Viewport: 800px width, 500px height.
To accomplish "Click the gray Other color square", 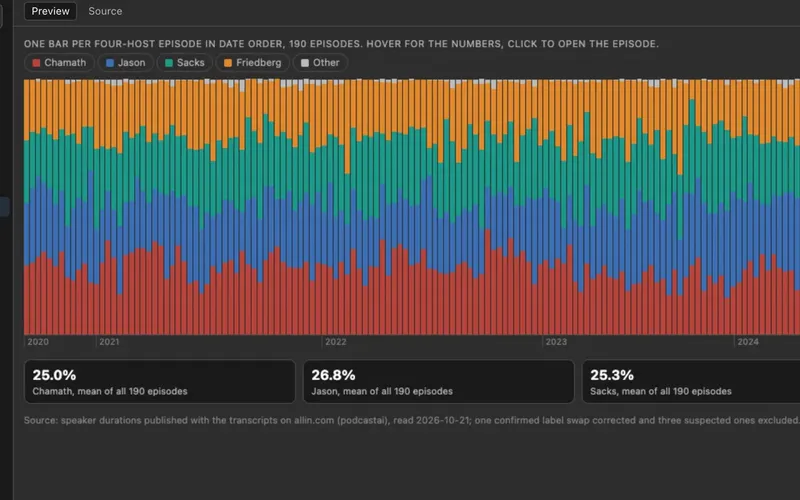I will (305, 63).
